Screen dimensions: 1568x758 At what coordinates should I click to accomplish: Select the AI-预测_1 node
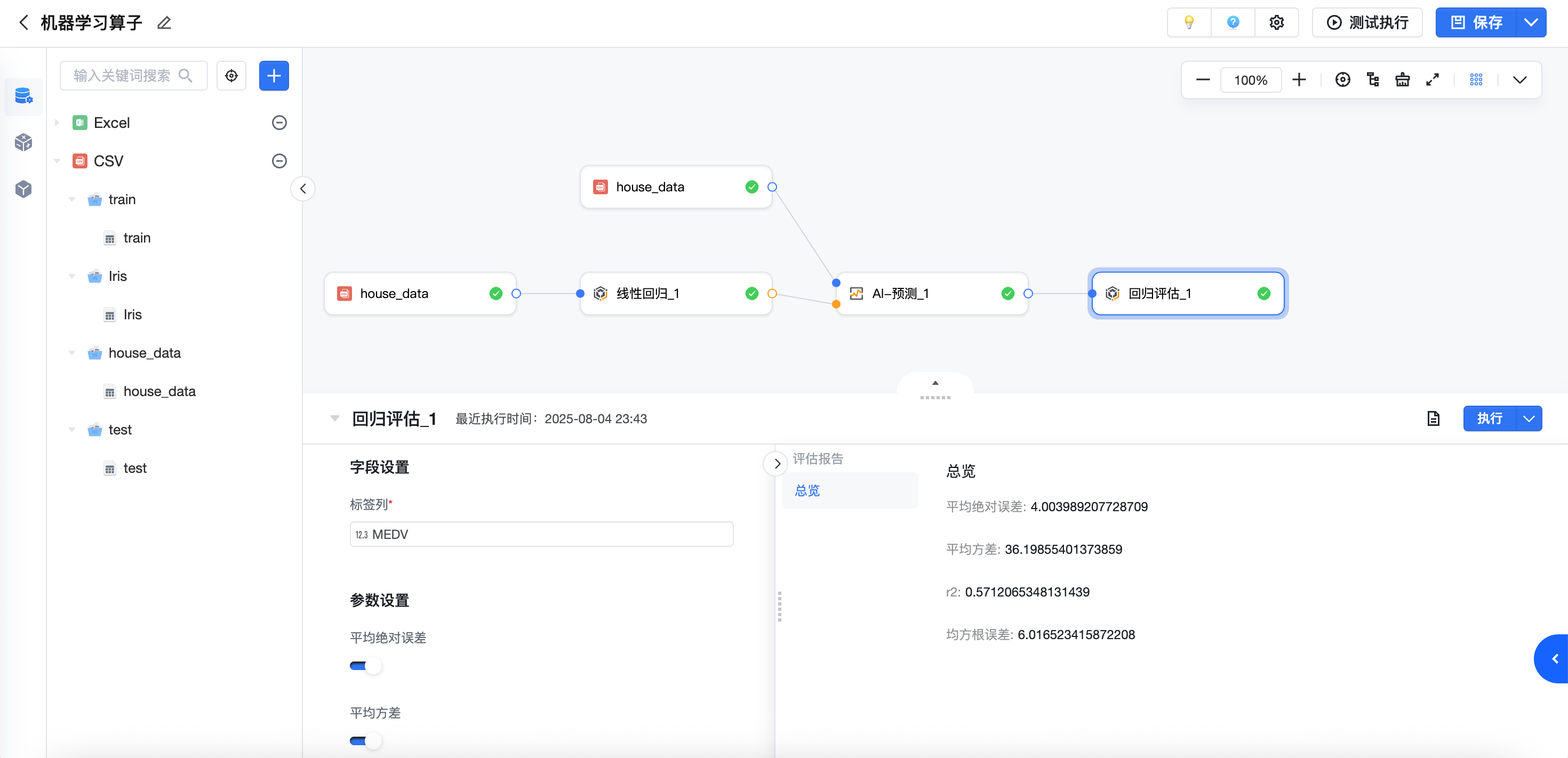(x=932, y=294)
